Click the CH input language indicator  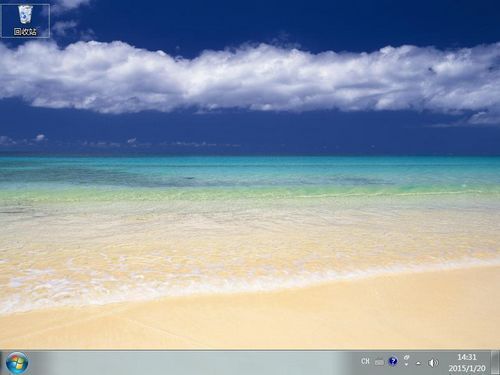point(365,361)
